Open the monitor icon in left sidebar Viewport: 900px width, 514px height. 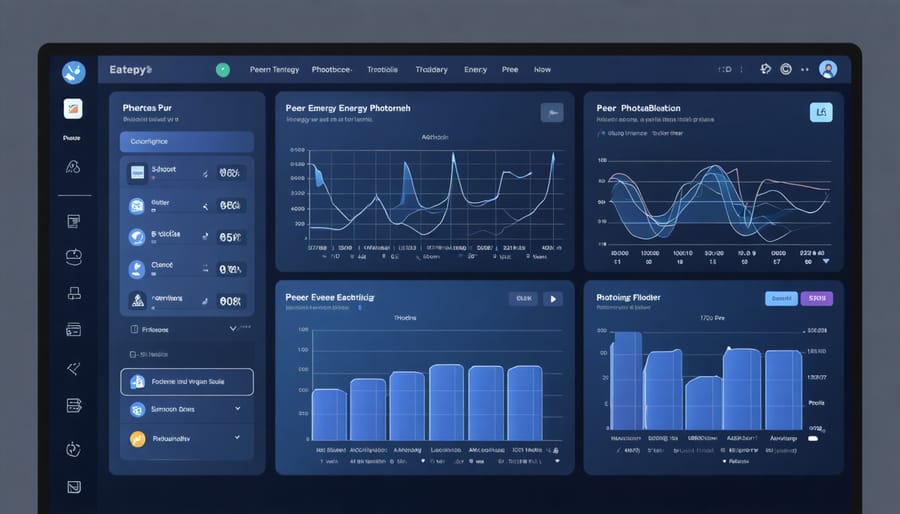pyautogui.click(x=73, y=293)
